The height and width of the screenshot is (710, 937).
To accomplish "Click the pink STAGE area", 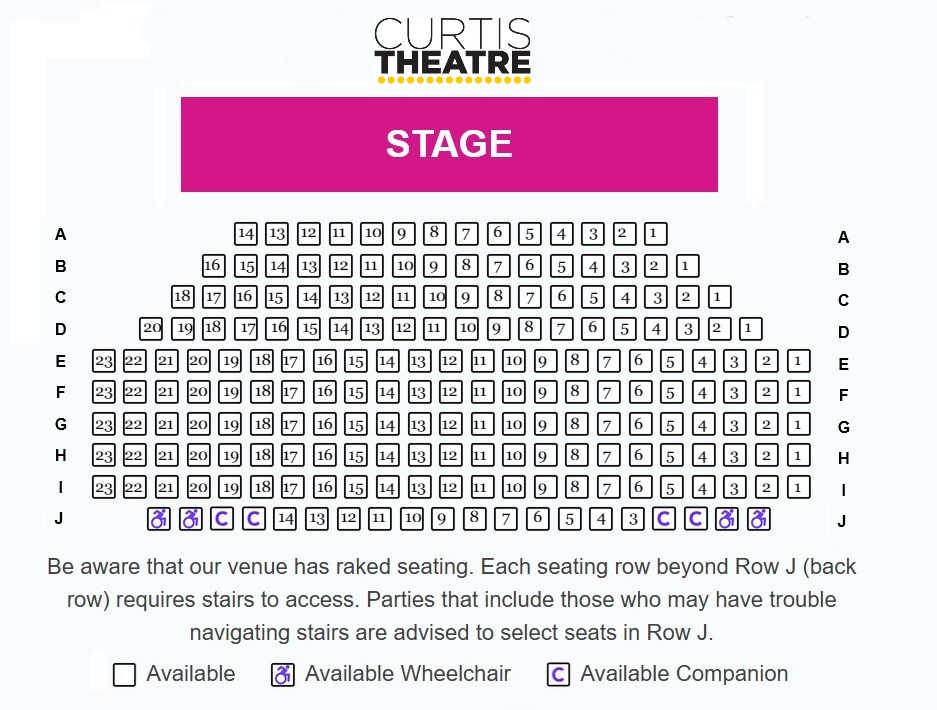I will [x=449, y=144].
